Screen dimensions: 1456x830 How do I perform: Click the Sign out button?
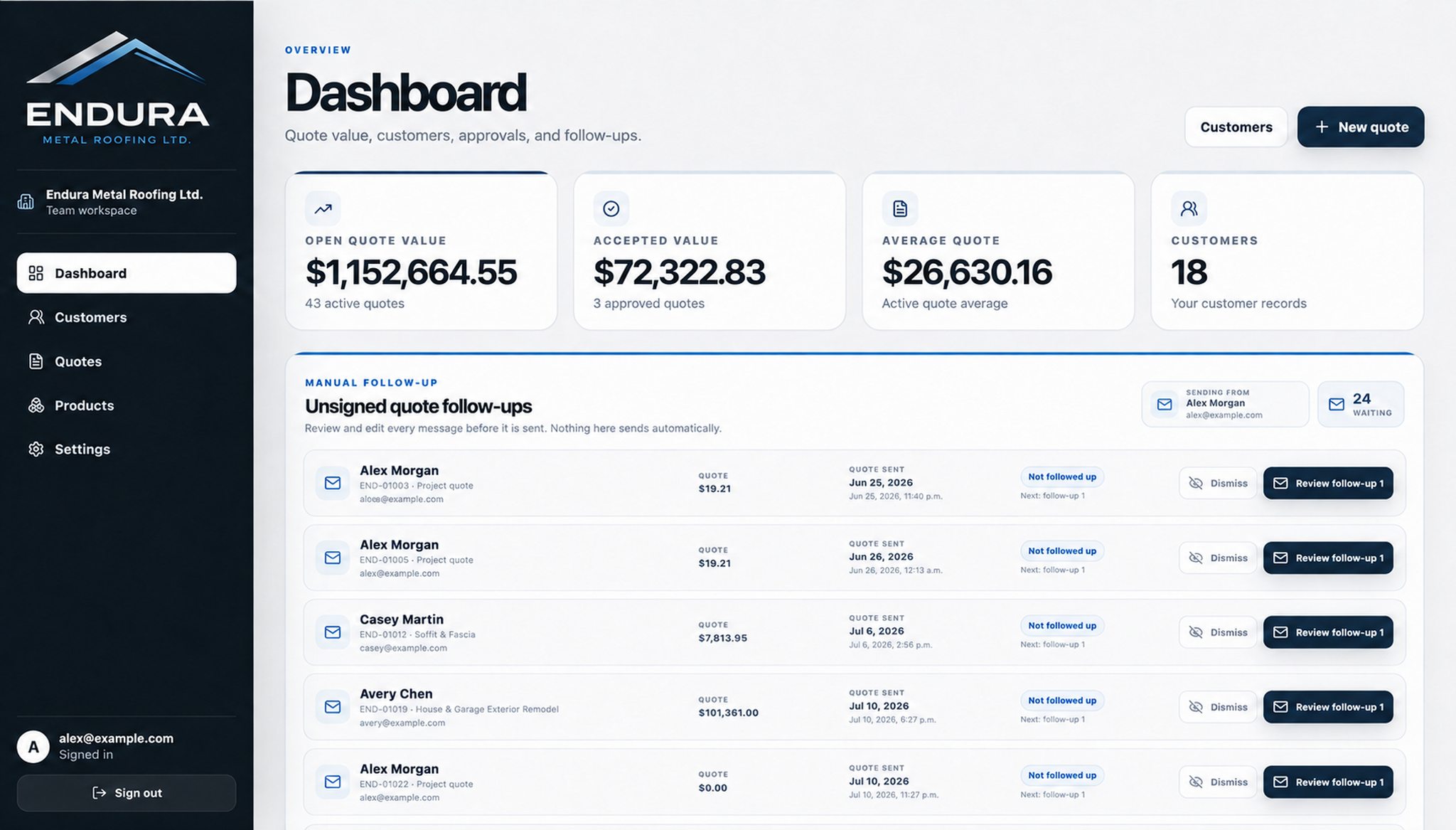[127, 793]
